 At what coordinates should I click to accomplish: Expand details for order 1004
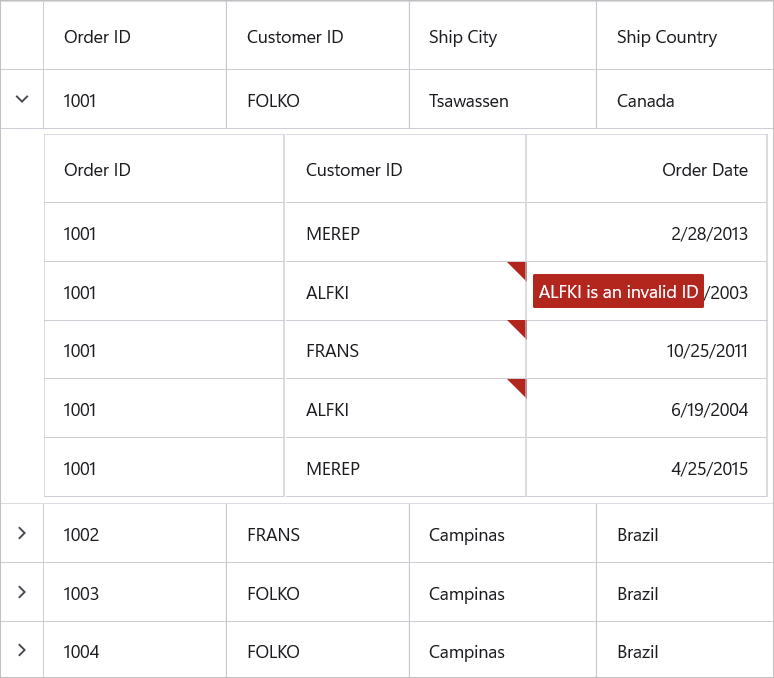[22, 651]
